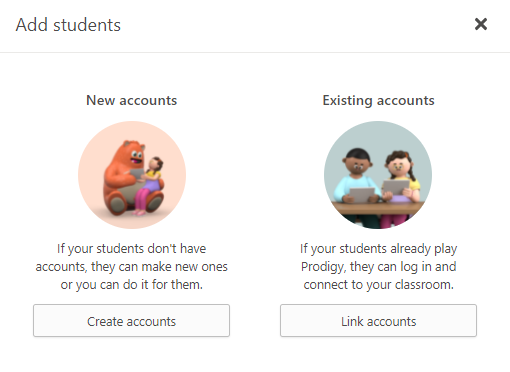Click the Add students dialog title
This screenshot has height=372, width=510.
(68, 25)
